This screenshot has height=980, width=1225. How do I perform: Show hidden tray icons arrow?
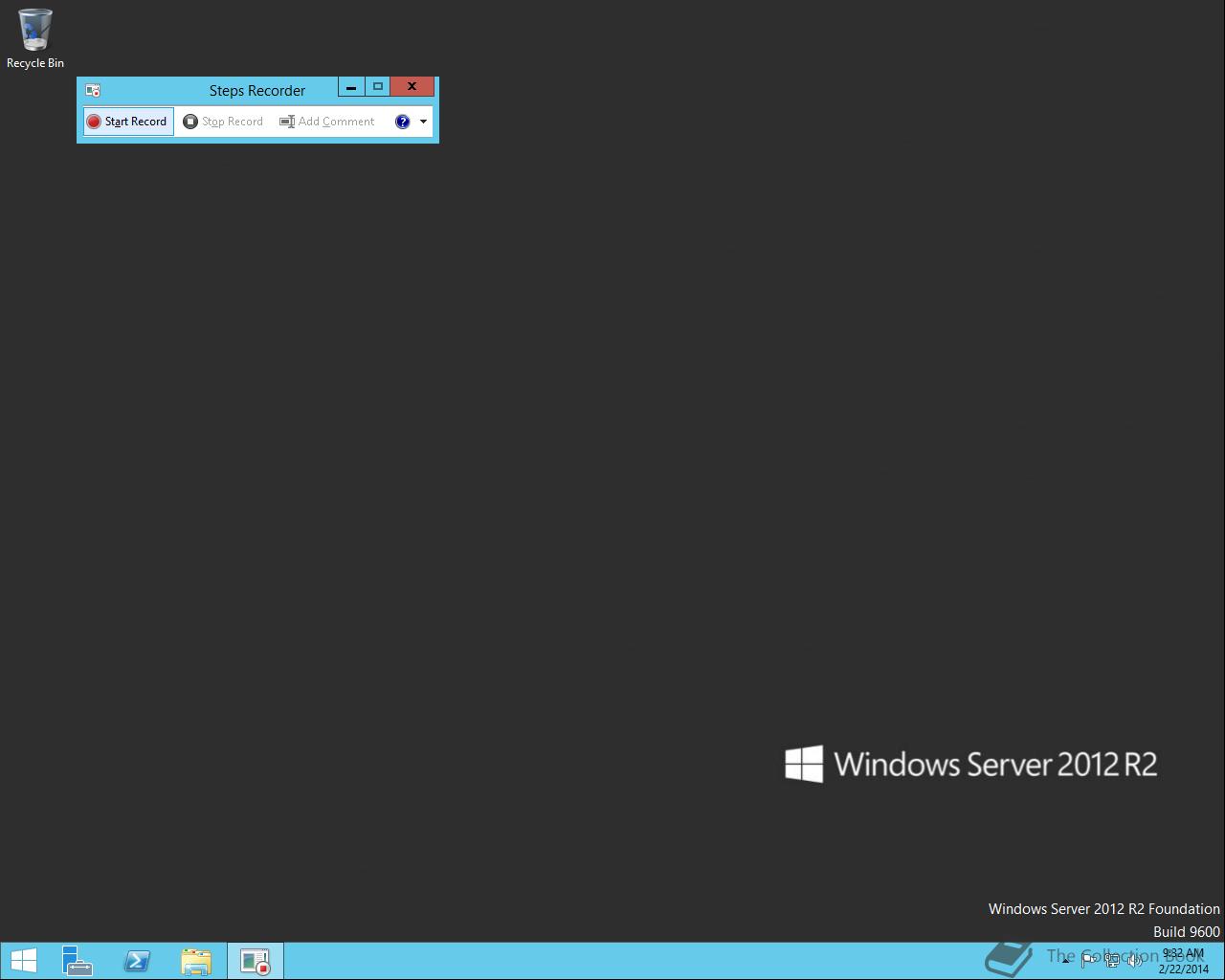1065,960
